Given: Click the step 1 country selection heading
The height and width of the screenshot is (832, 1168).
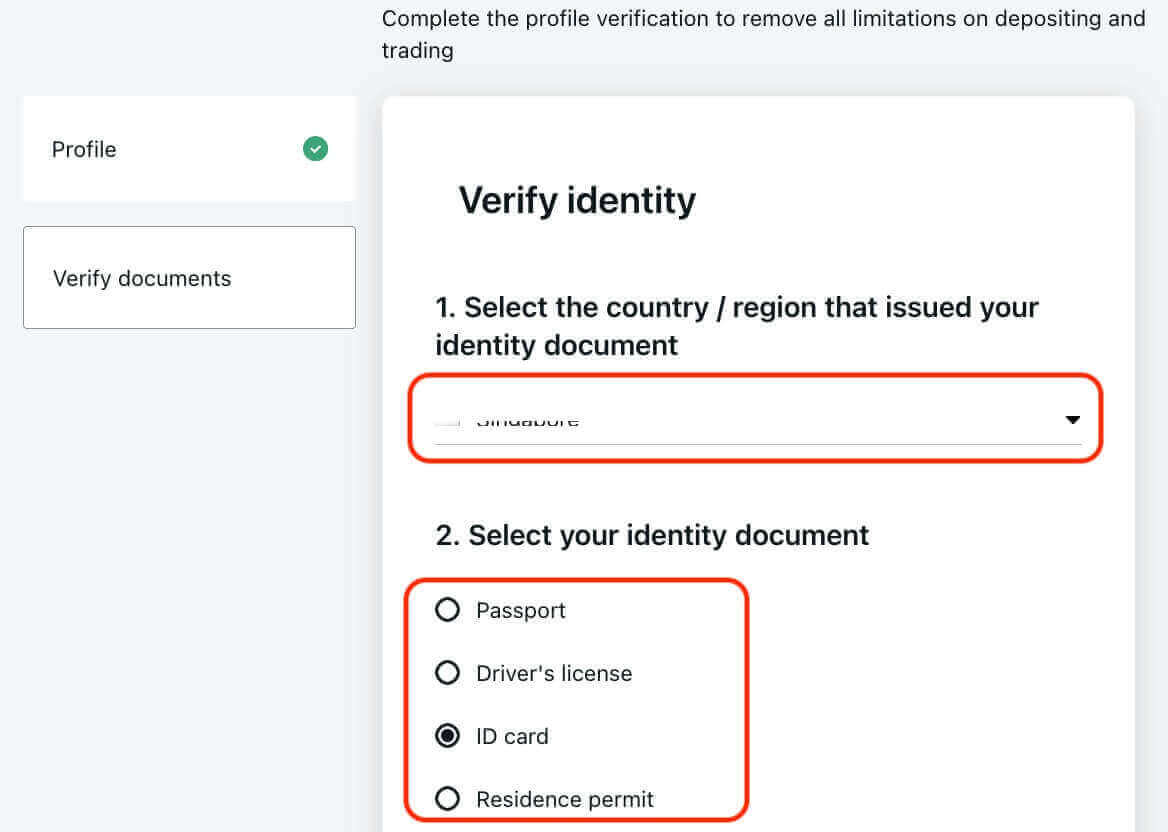Looking at the screenshot, I should pyautogui.click(x=737, y=326).
